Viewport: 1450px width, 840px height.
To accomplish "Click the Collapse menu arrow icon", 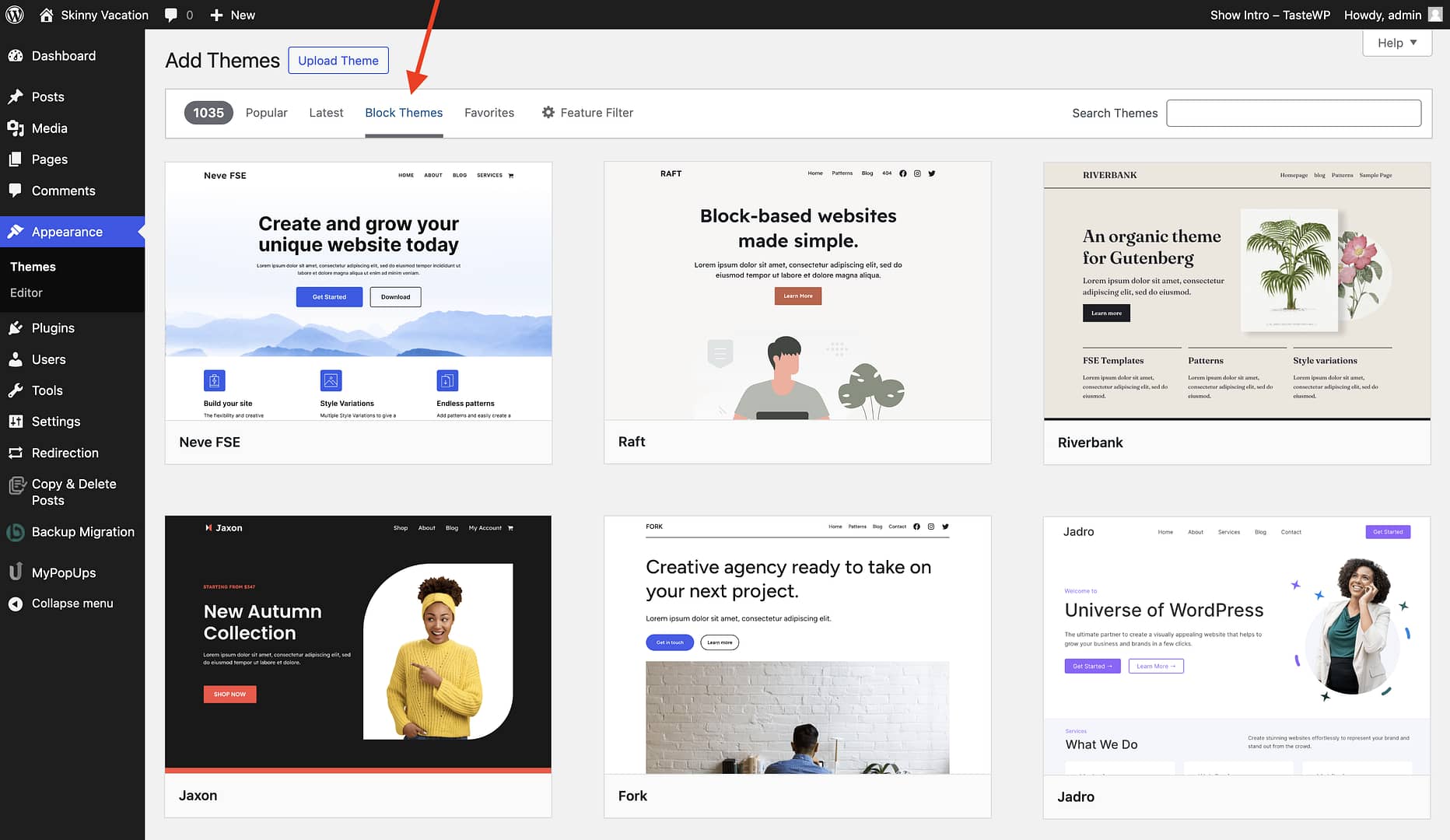I will [16, 604].
